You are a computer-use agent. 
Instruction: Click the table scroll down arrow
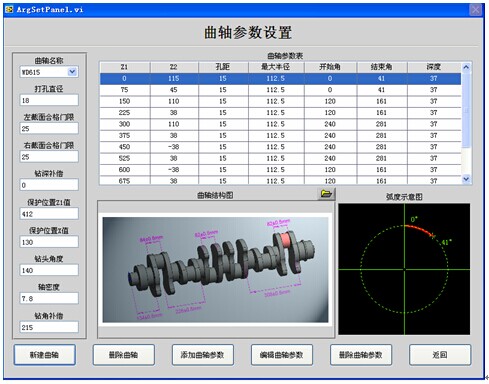[466, 179]
